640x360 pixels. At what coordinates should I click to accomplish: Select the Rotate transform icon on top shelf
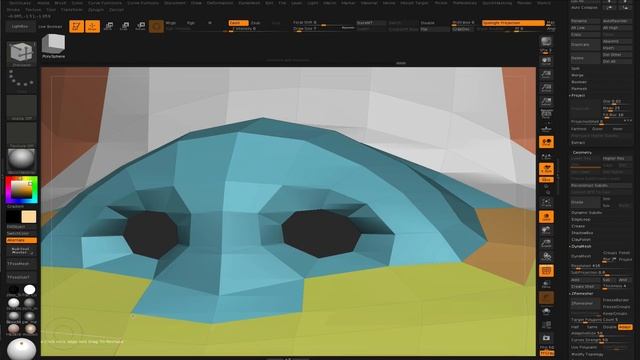140,27
